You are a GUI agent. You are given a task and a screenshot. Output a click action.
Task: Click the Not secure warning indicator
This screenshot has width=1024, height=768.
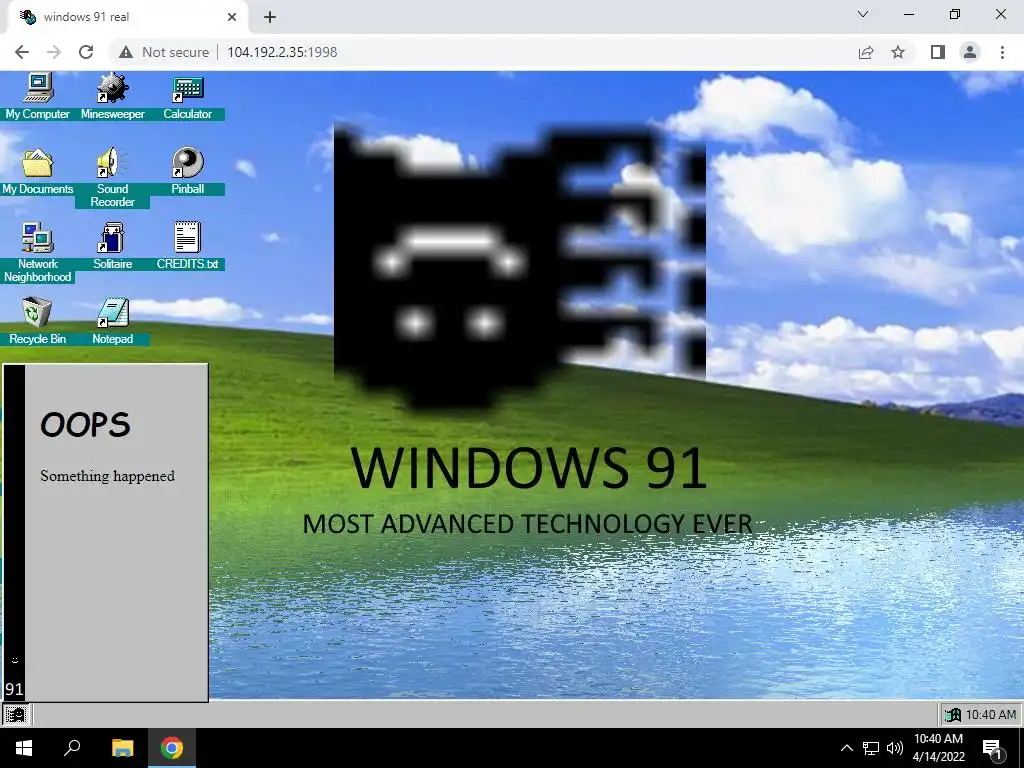(x=164, y=52)
